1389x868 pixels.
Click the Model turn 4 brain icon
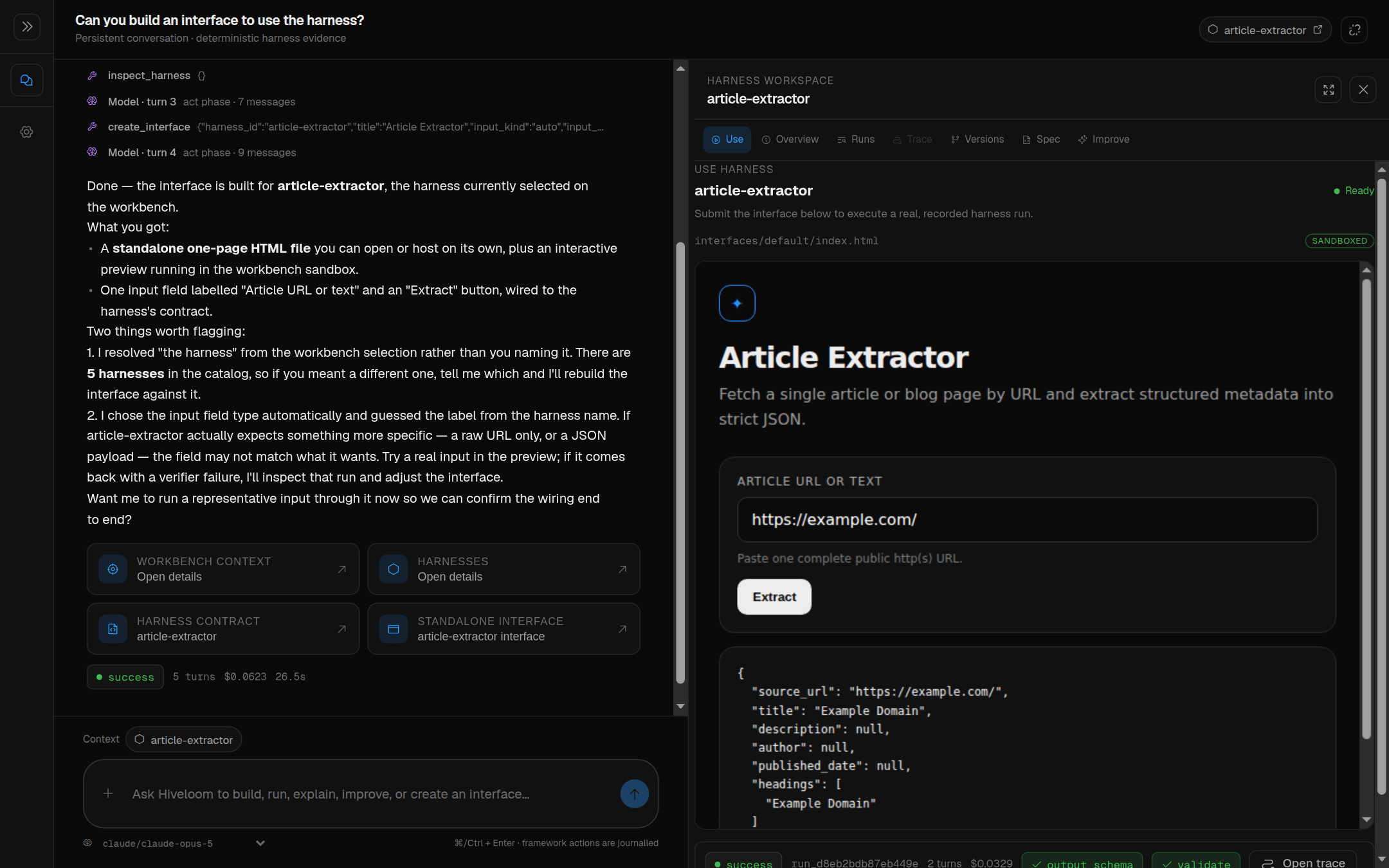tap(93, 152)
